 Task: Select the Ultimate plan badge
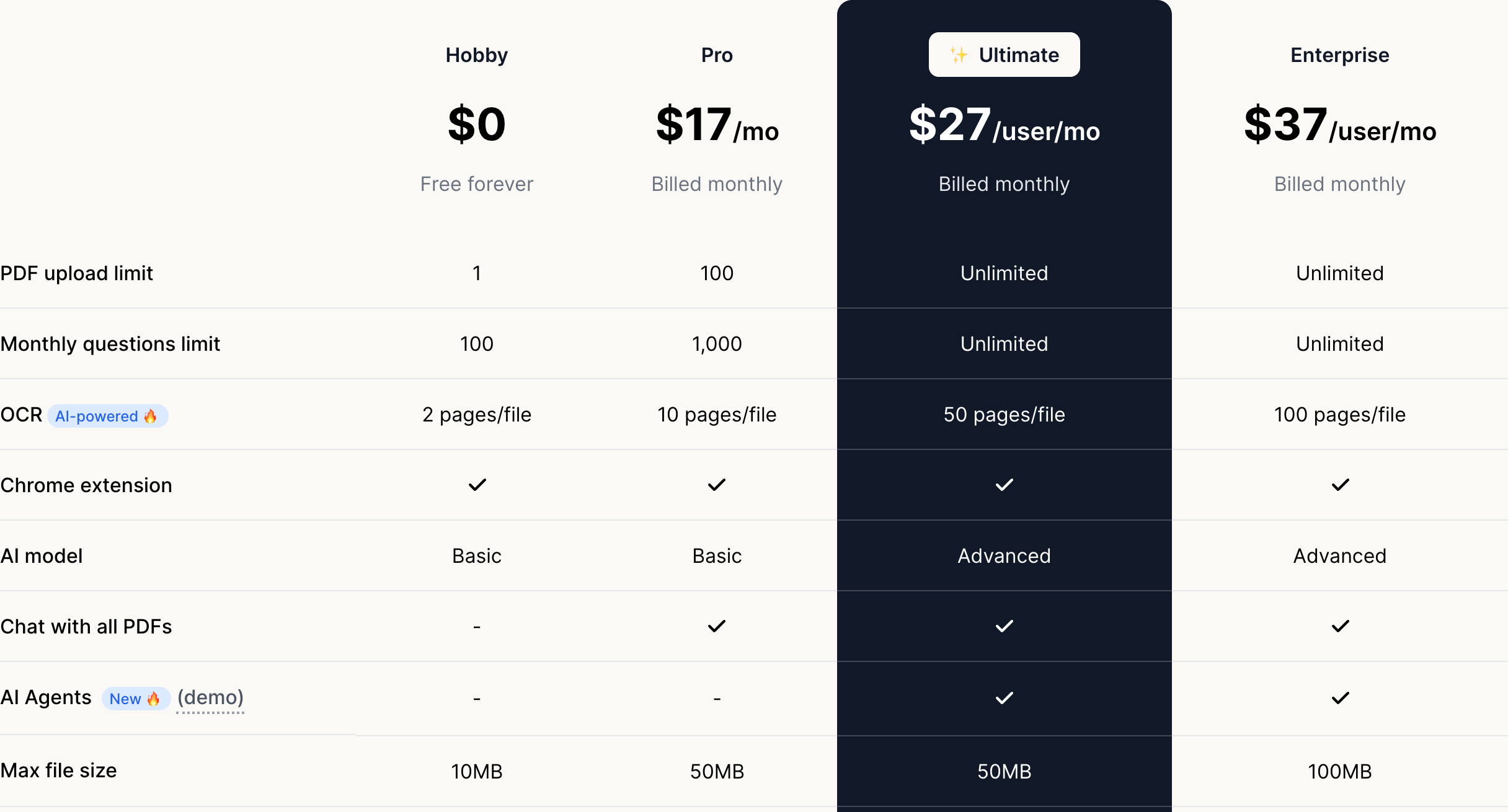coord(1004,55)
